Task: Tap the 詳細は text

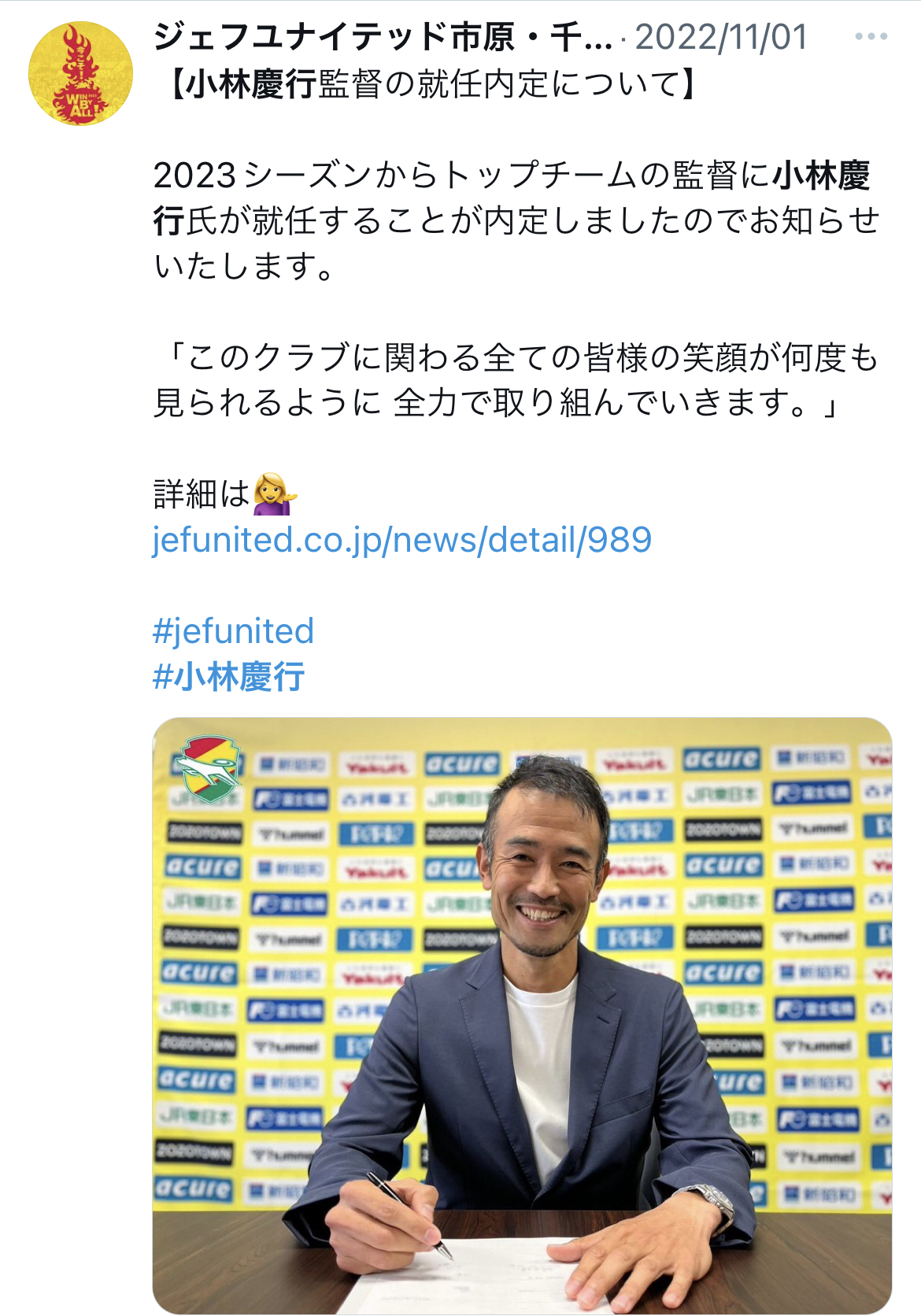Action: (x=202, y=494)
